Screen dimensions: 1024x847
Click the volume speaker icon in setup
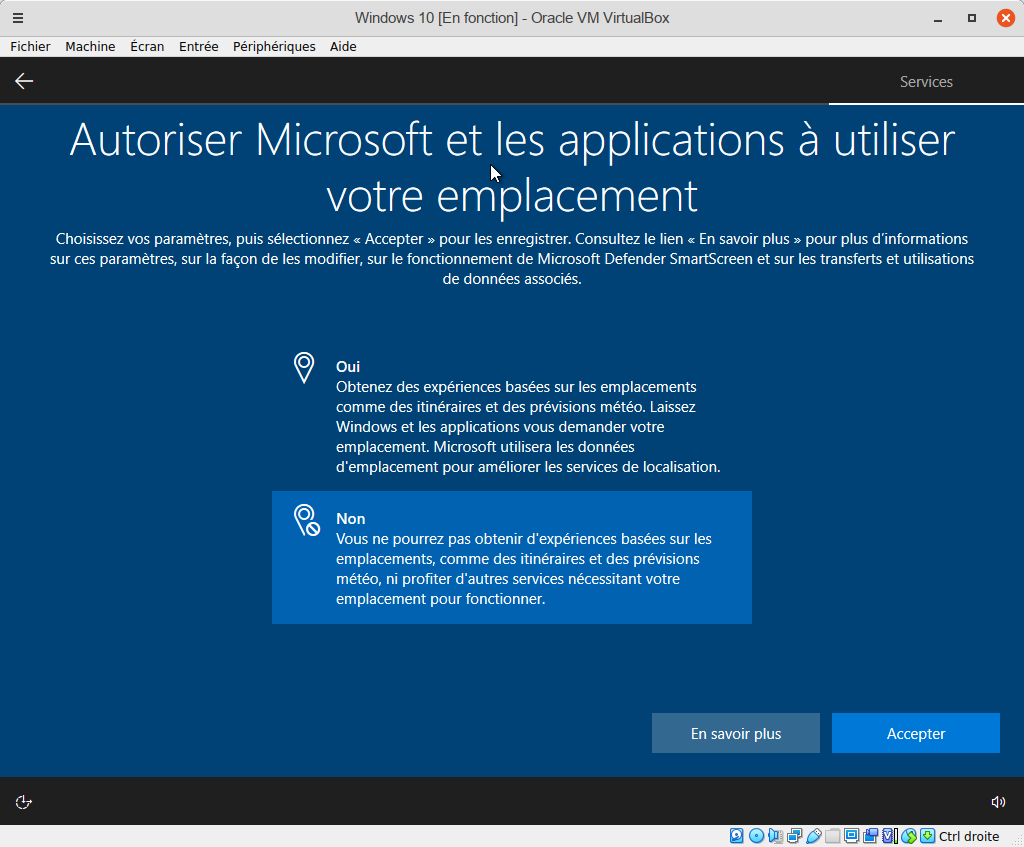point(997,802)
